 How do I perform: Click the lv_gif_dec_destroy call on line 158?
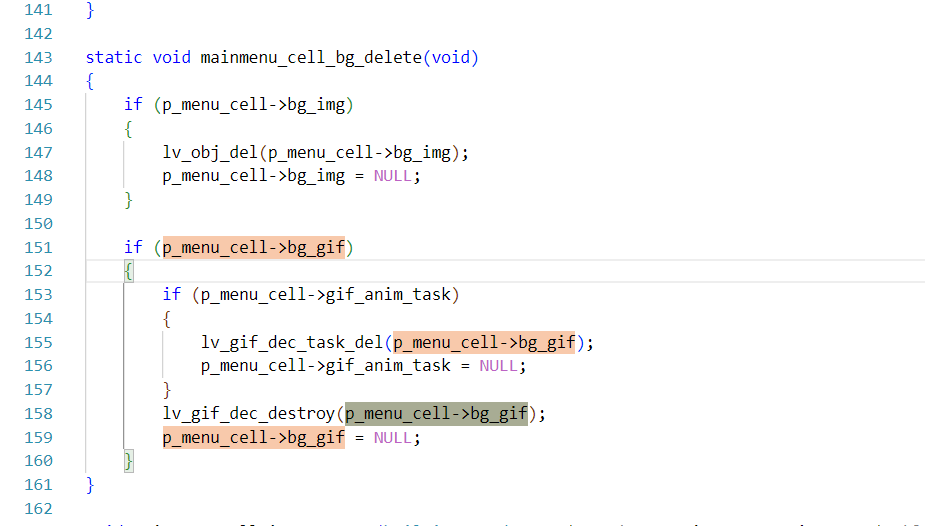point(251,414)
